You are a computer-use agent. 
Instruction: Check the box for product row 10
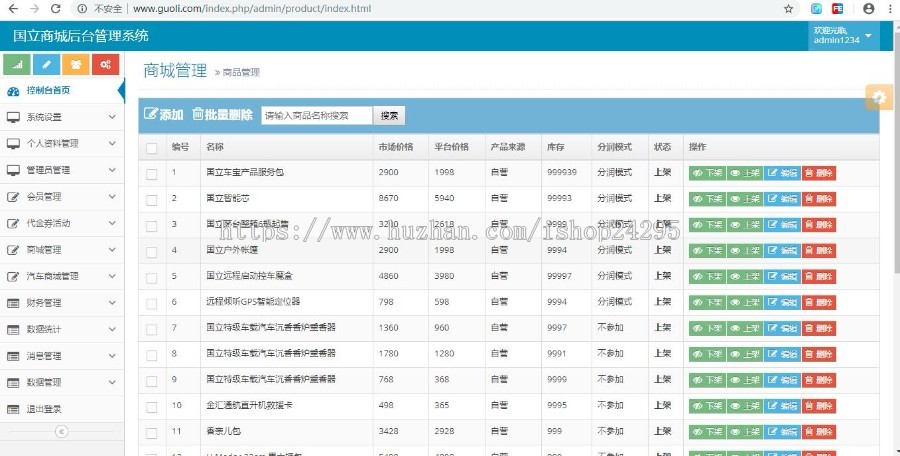click(152, 407)
